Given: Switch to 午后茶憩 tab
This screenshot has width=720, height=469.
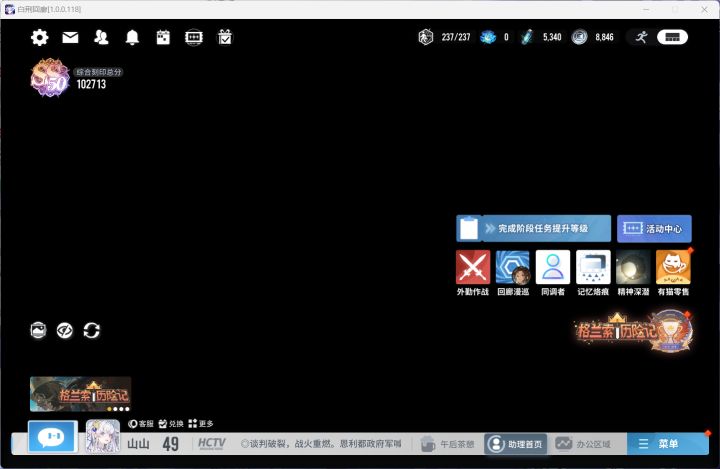Looking at the screenshot, I should [448, 444].
